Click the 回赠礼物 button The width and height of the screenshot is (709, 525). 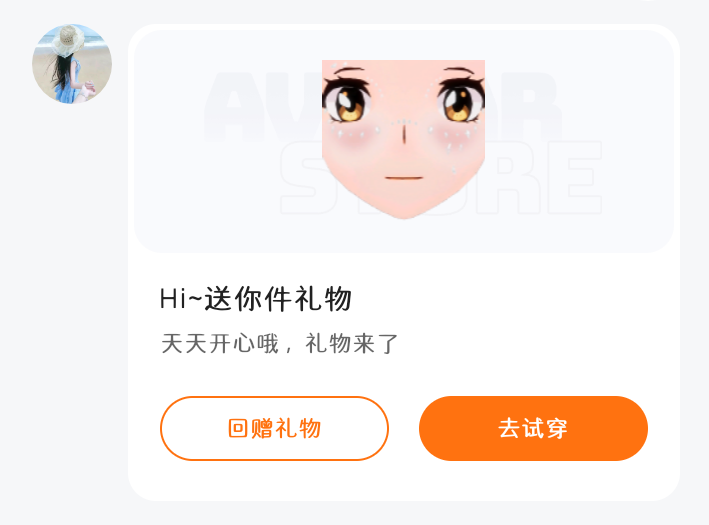click(274, 428)
